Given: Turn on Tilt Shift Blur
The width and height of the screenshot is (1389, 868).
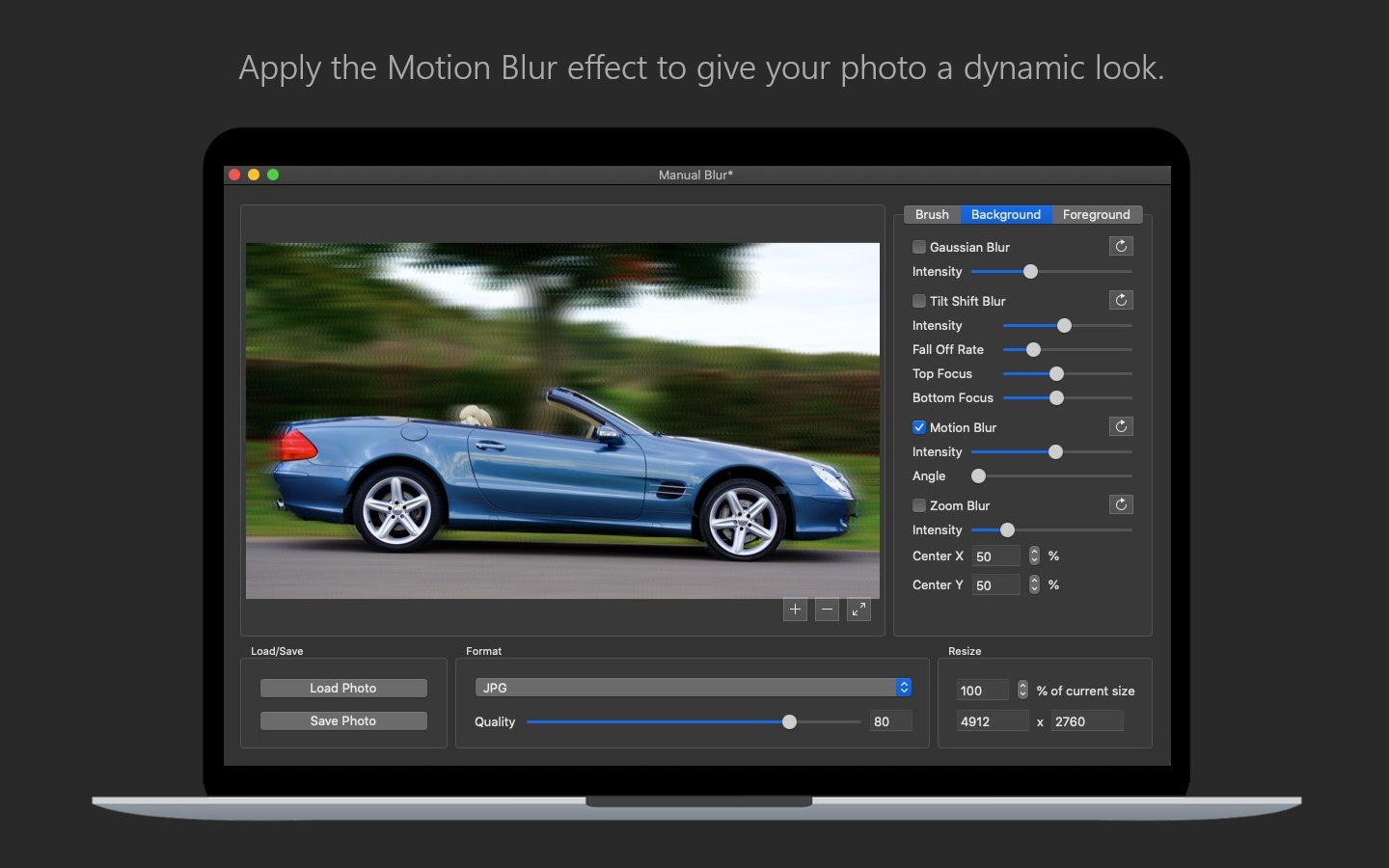Looking at the screenshot, I should tap(919, 301).
